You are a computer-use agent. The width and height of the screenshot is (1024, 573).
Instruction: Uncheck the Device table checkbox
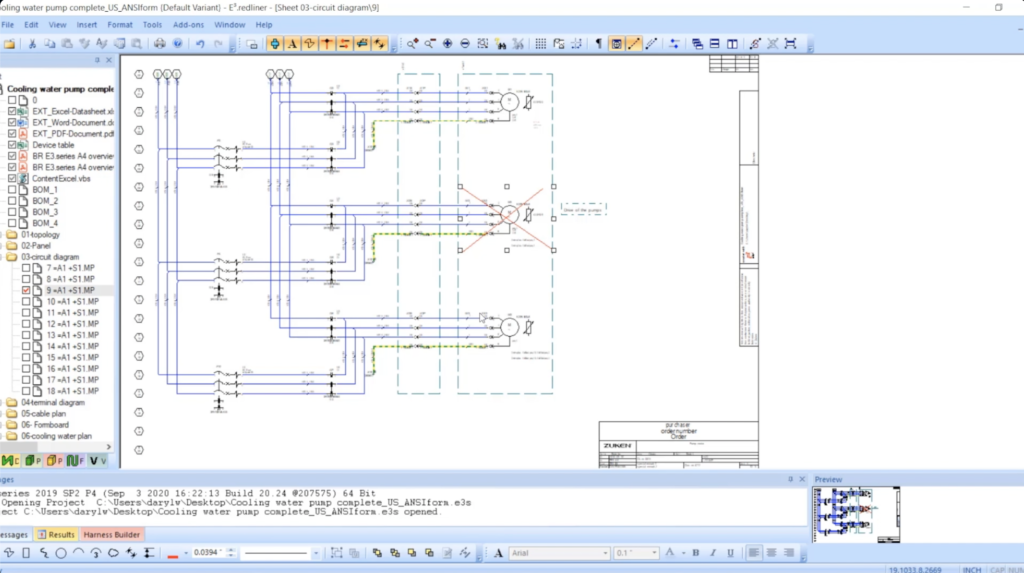click(13, 145)
